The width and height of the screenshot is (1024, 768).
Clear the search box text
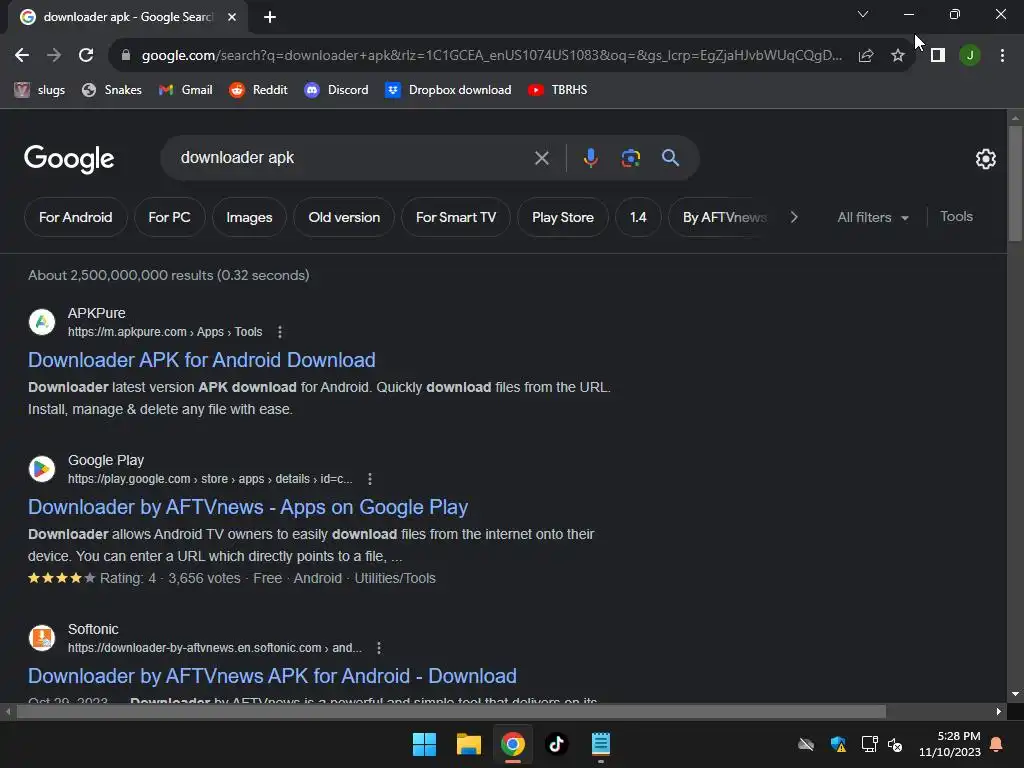tap(541, 158)
